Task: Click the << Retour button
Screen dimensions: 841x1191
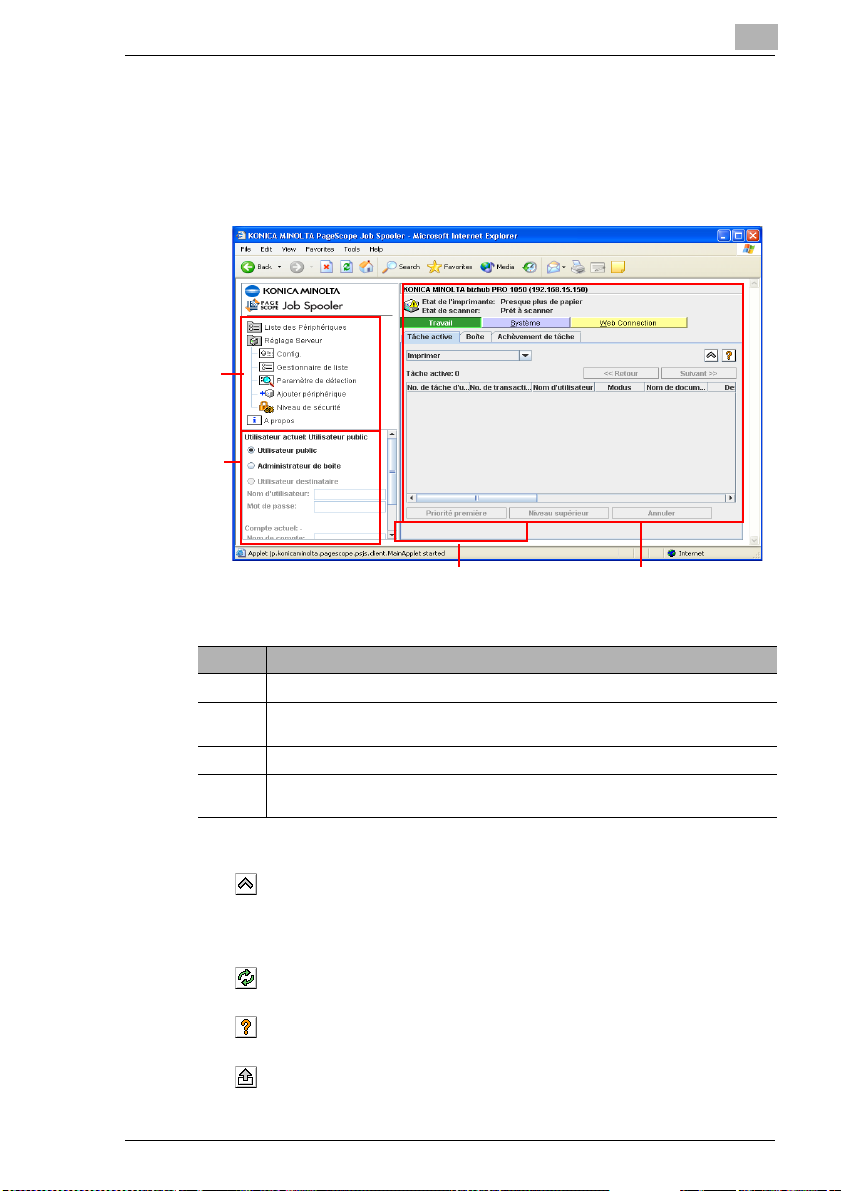Action: [621, 373]
